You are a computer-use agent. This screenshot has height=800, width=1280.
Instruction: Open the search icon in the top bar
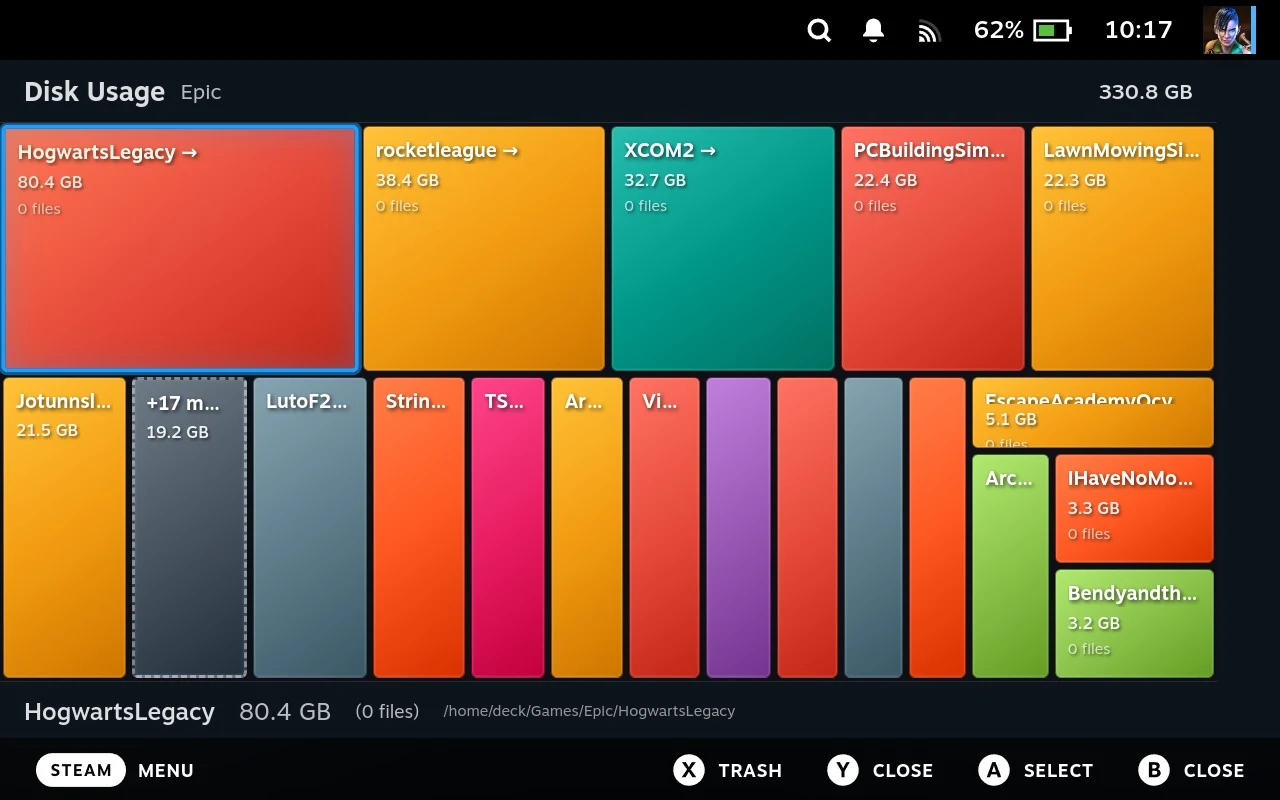pos(819,31)
